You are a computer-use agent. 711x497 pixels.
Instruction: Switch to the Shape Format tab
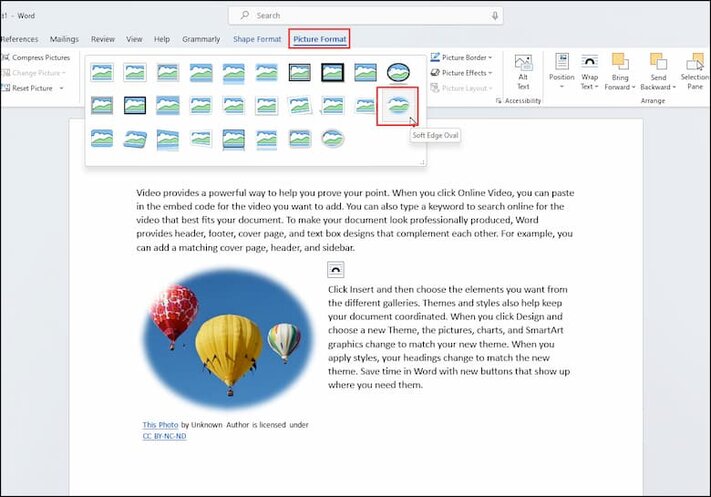257,39
